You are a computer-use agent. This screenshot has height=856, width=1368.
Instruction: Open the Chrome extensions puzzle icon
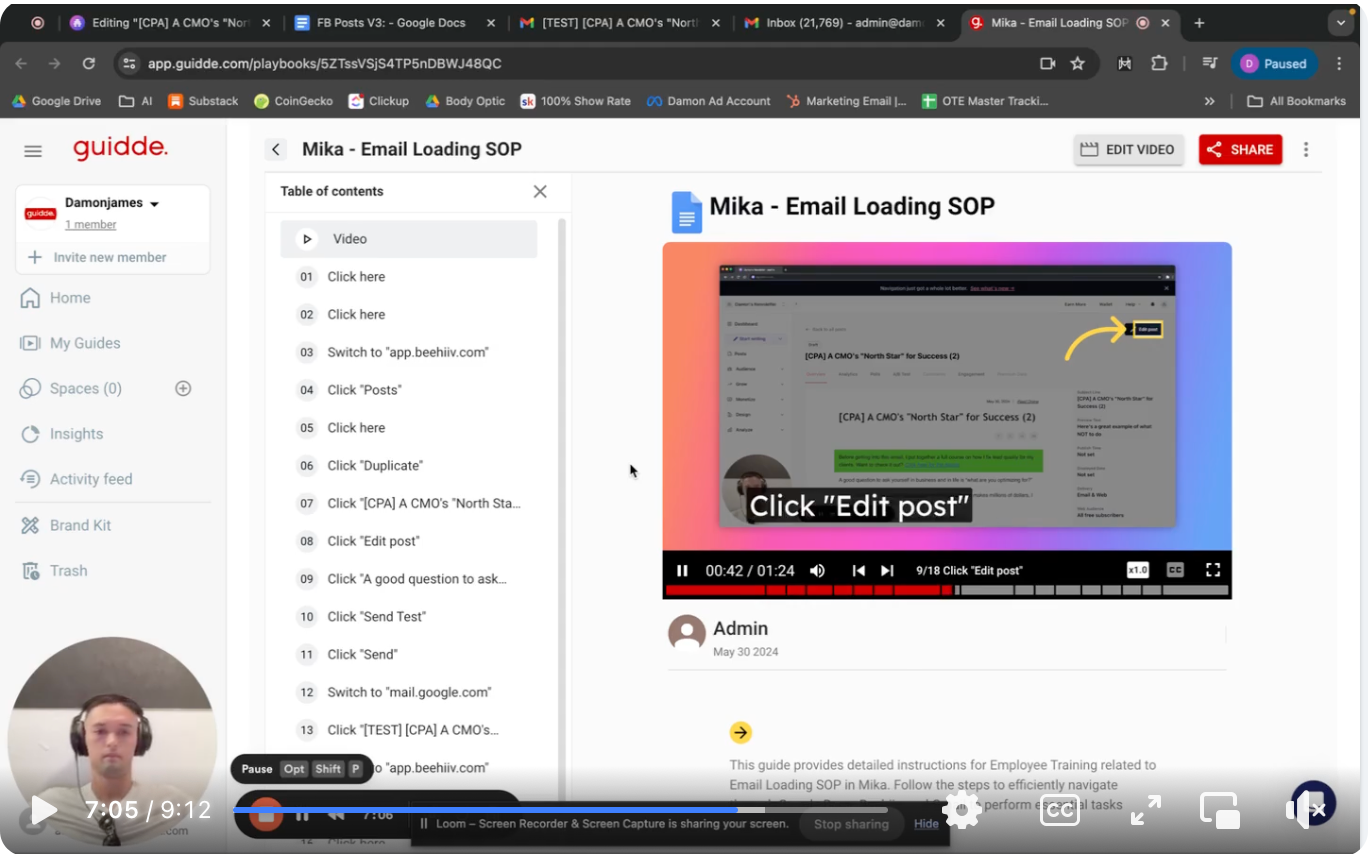1159,63
